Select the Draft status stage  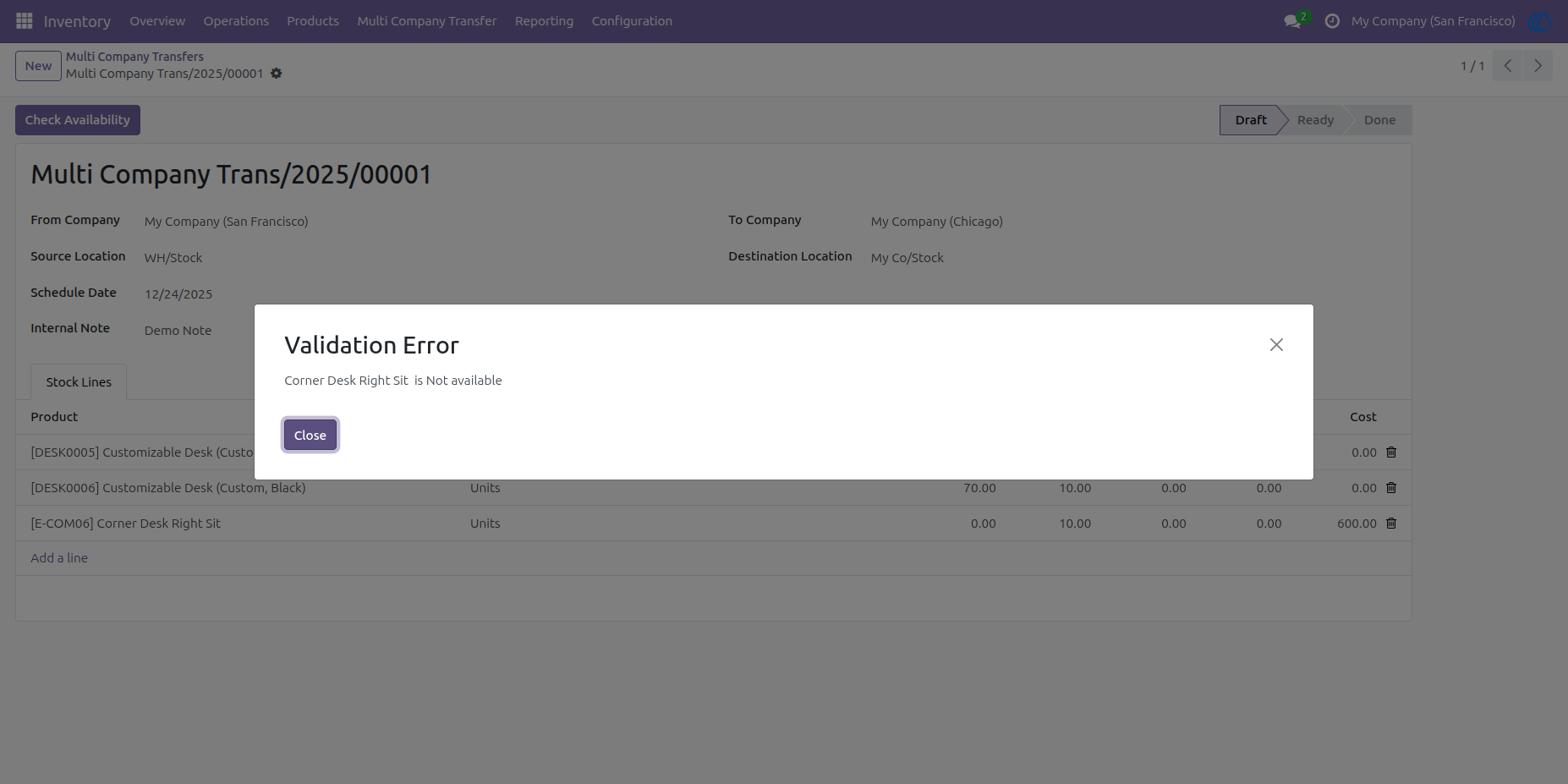[x=1250, y=120]
